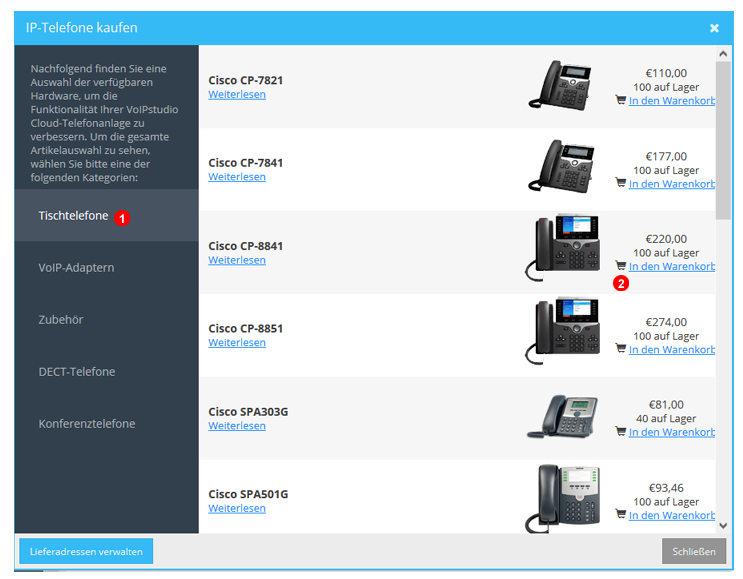The width and height of the screenshot is (743, 579).
Task: Open Weiterlesen link under Cisco SPA501G
Action: pyautogui.click(x=237, y=508)
